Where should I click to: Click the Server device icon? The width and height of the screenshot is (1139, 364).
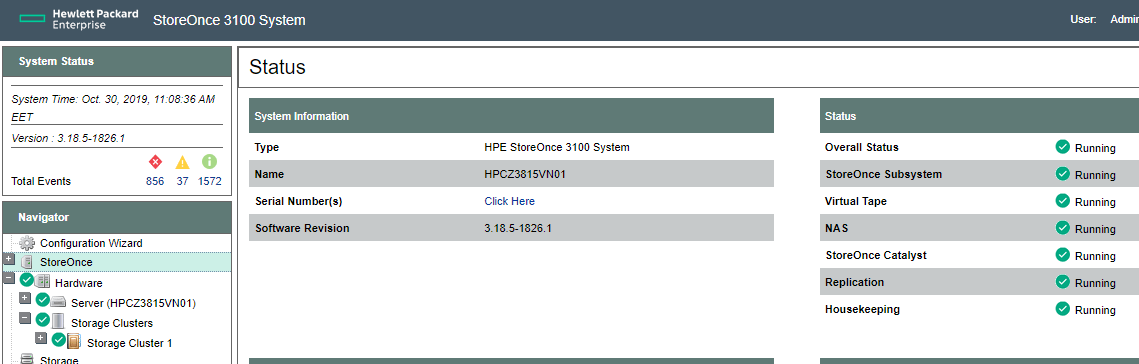click(x=59, y=302)
